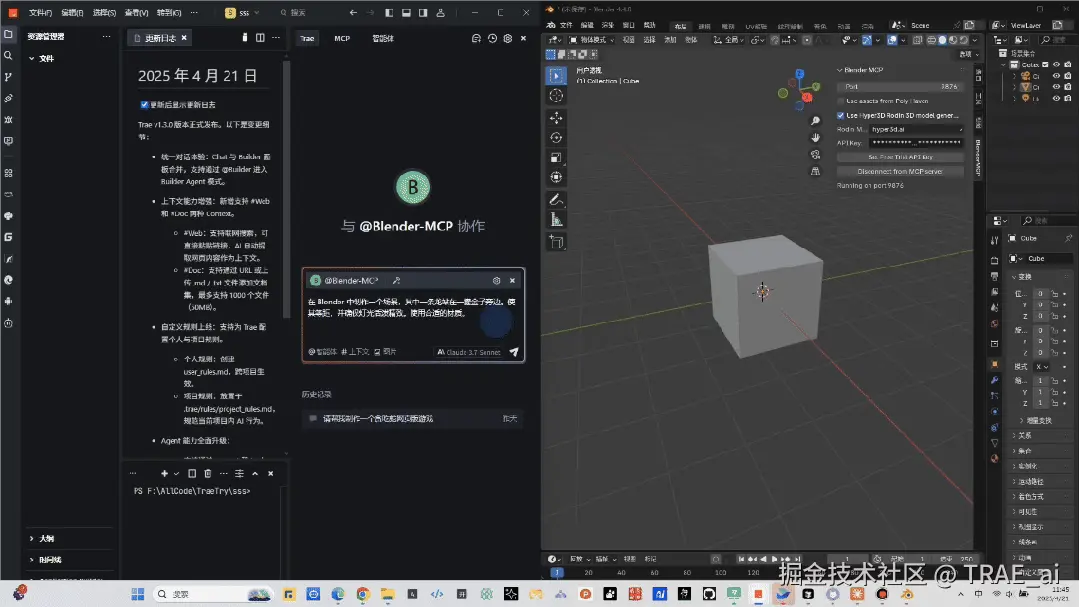The height and width of the screenshot is (607, 1079).
Task: Collapse the Blender MCP panel
Action: tap(840, 70)
